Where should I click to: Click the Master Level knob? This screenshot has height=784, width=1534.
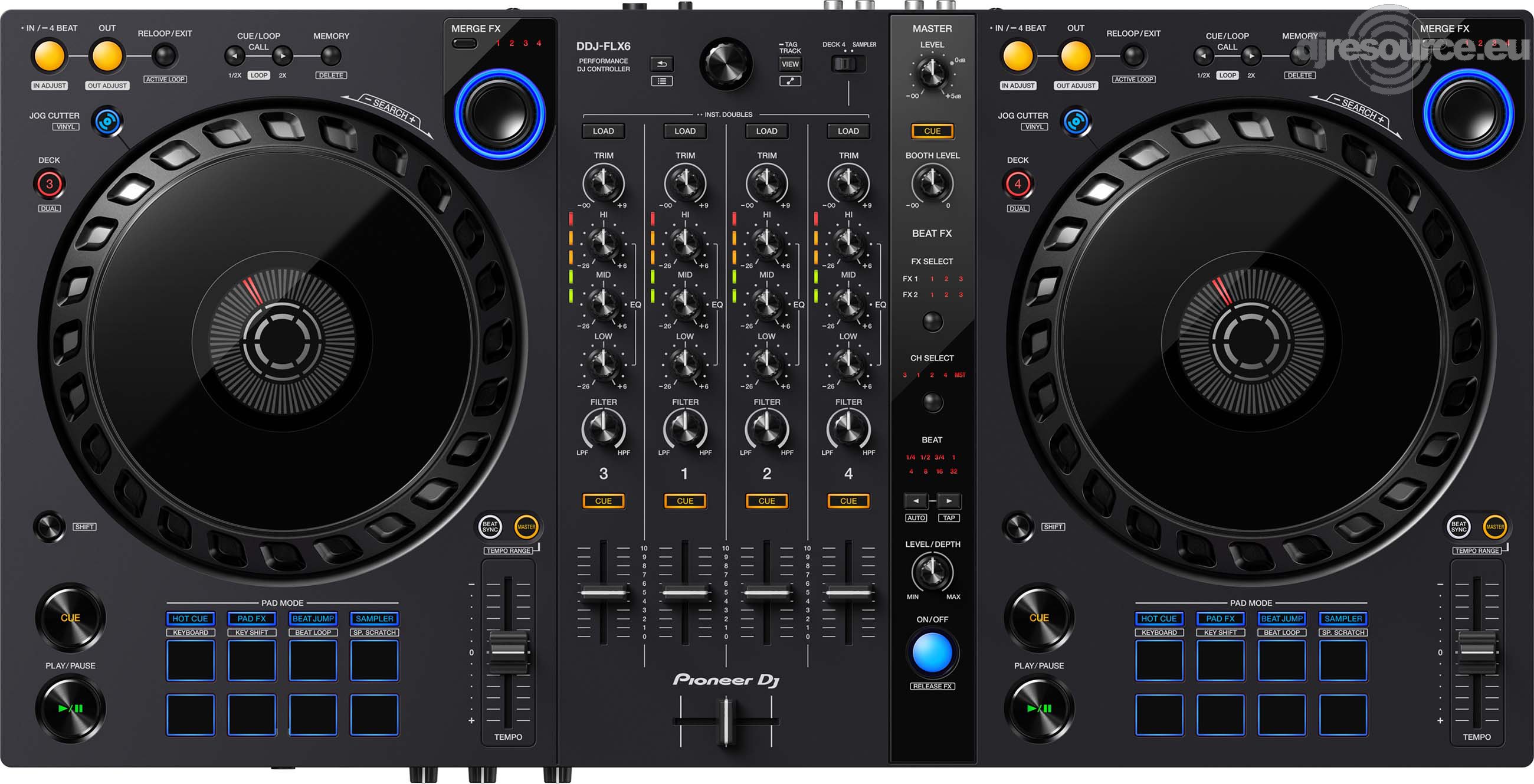tap(932, 73)
